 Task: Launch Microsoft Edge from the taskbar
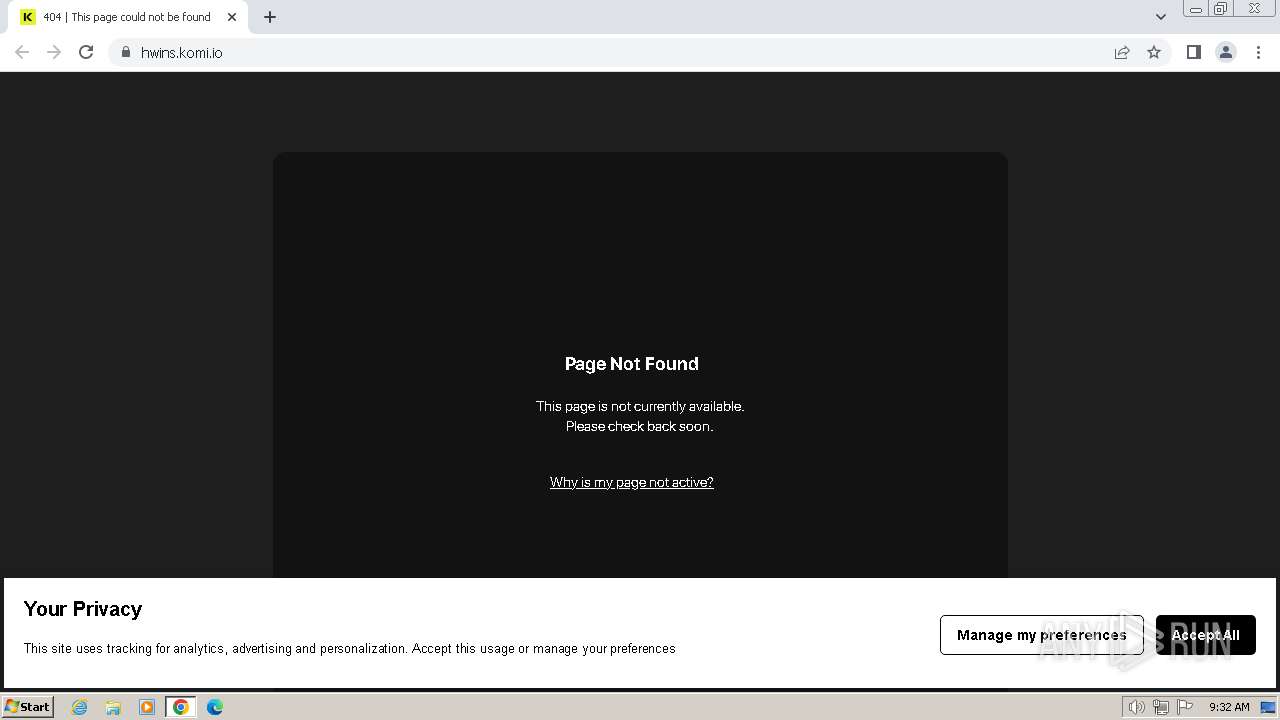215,707
